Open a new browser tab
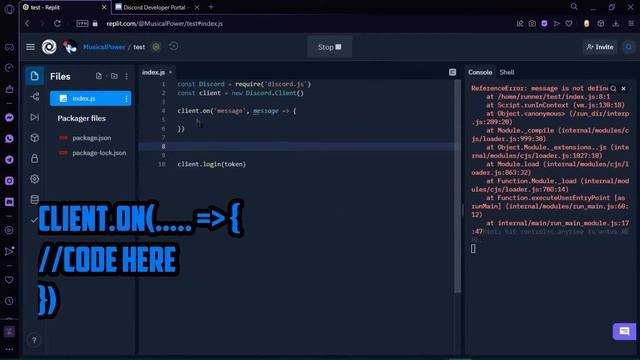 pos(211,7)
